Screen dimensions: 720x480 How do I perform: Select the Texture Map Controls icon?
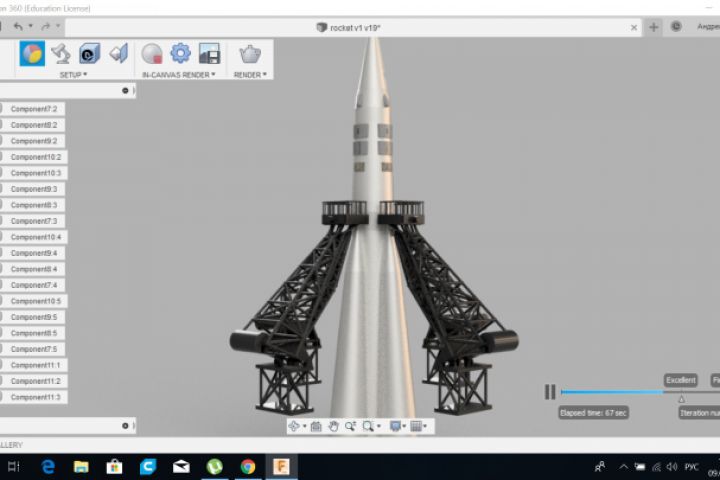118,53
